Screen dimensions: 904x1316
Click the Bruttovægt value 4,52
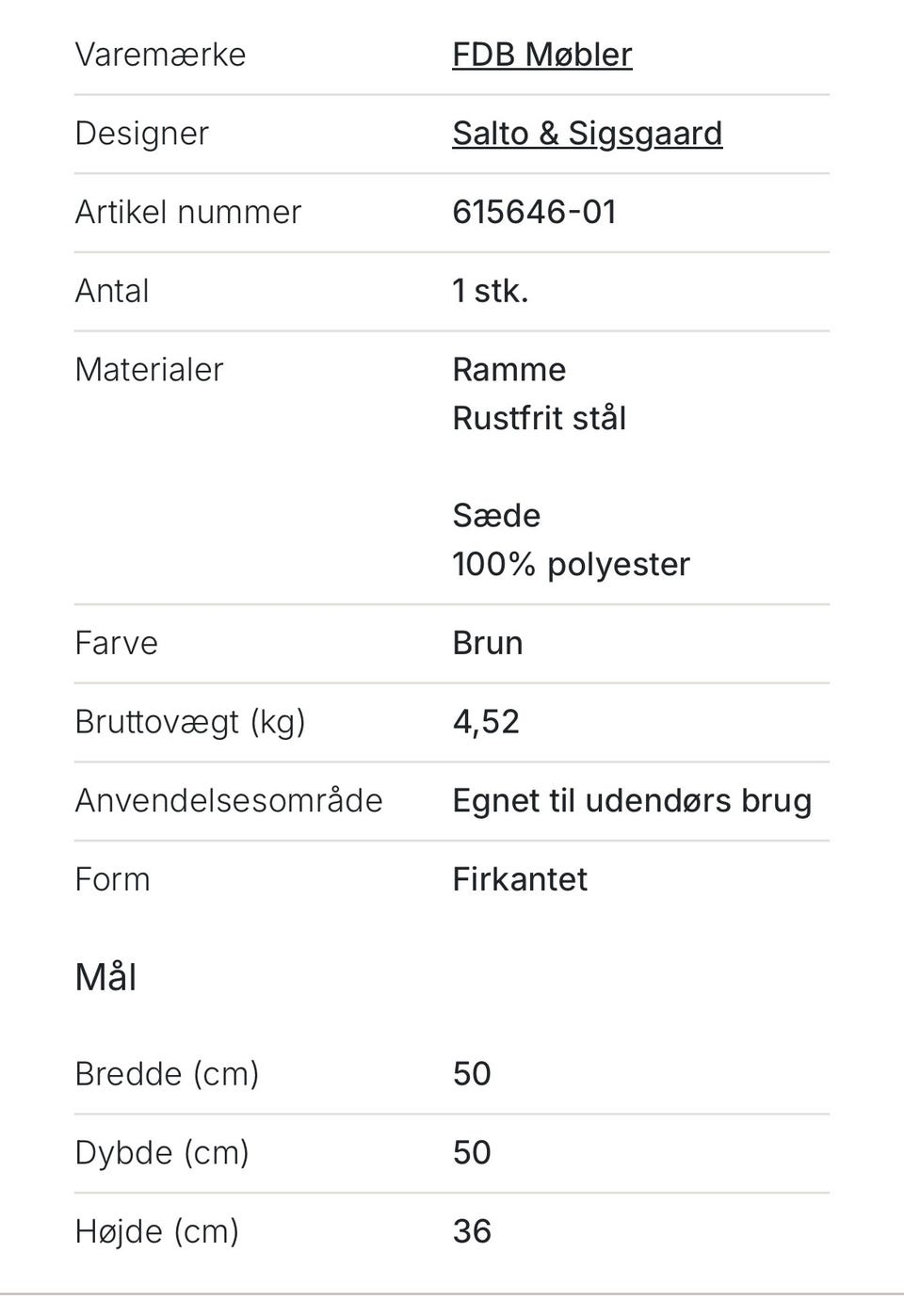coord(485,722)
